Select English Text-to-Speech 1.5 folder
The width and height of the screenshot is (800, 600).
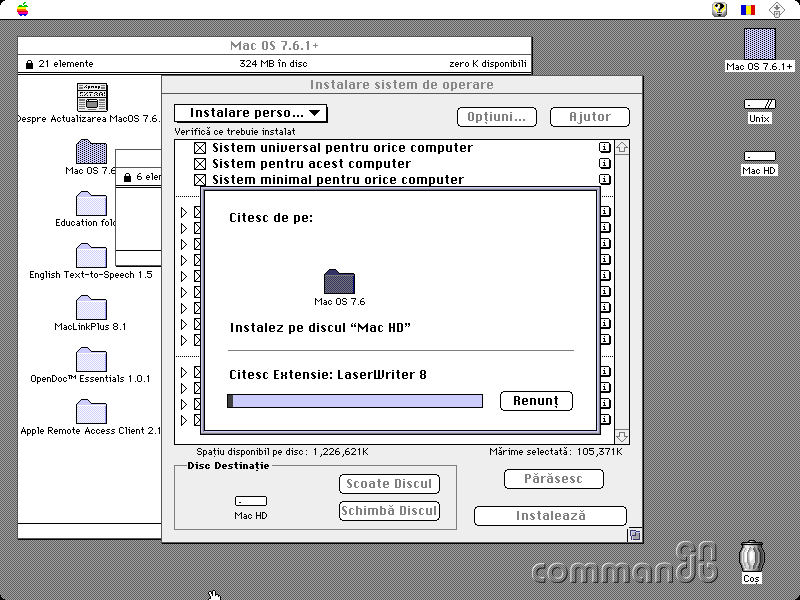(91, 256)
